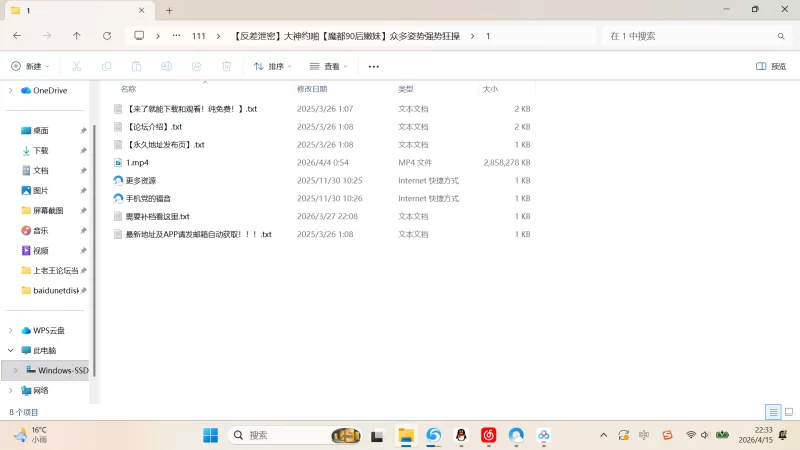The width and height of the screenshot is (800, 450).
Task: Switch to large icons view in status bar
Action: [x=788, y=412]
